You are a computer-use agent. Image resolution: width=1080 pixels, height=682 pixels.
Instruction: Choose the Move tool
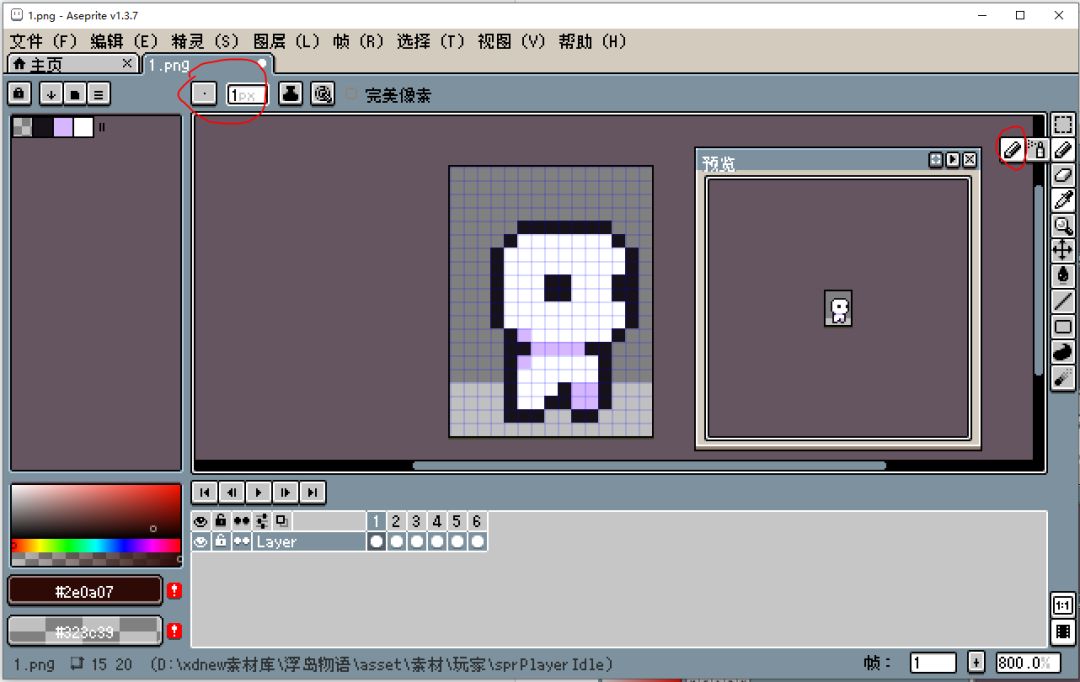coord(1063,250)
